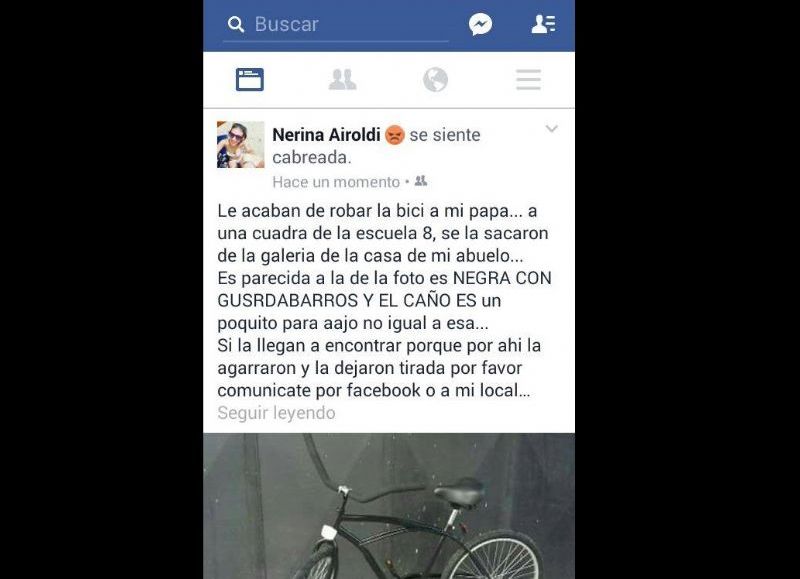Image resolution: width=800 pixels, height=579 pixels.
Task: Expand post options chevron
Action: click(552, 129)
